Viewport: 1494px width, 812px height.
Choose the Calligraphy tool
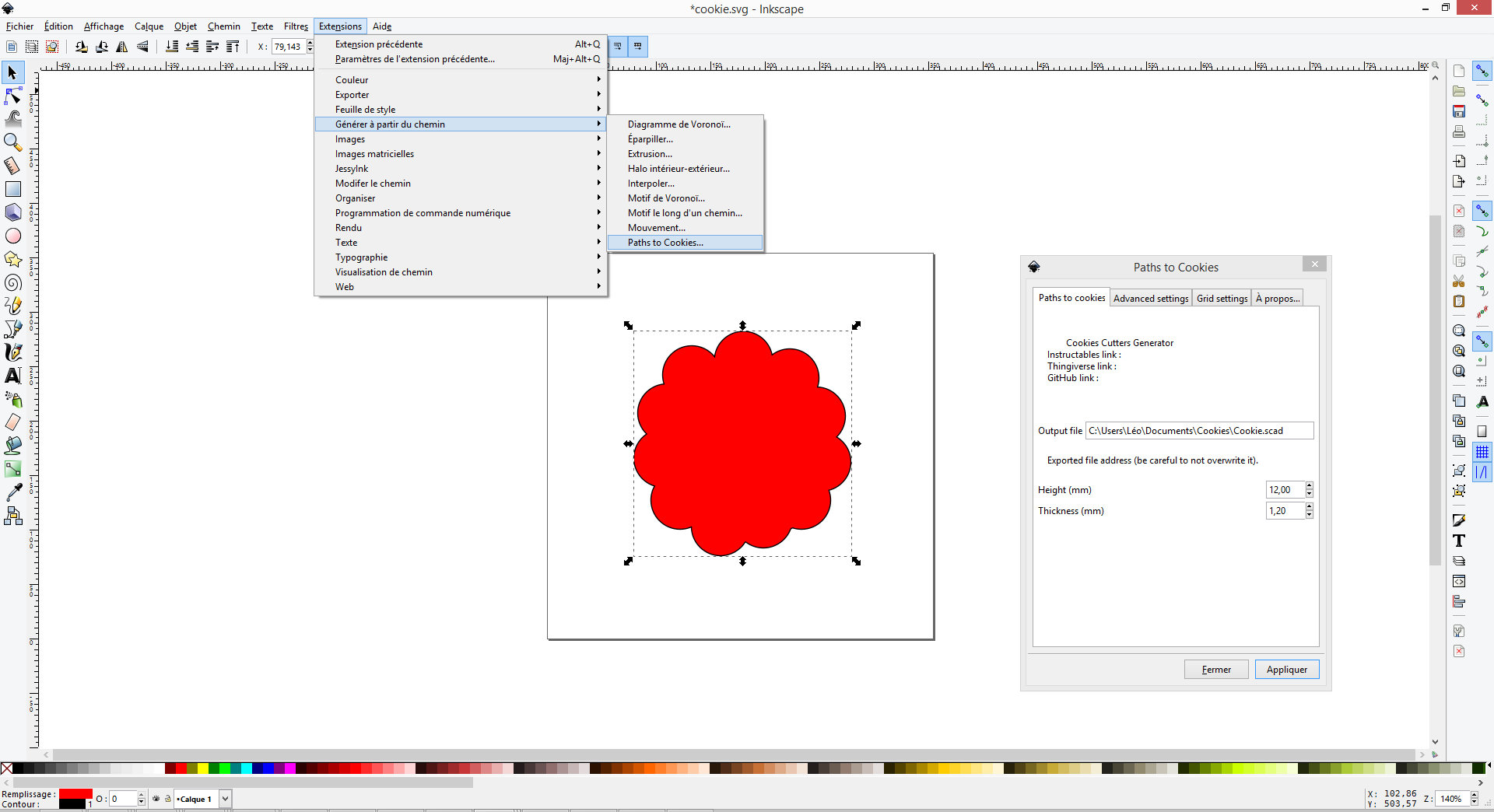13,352
